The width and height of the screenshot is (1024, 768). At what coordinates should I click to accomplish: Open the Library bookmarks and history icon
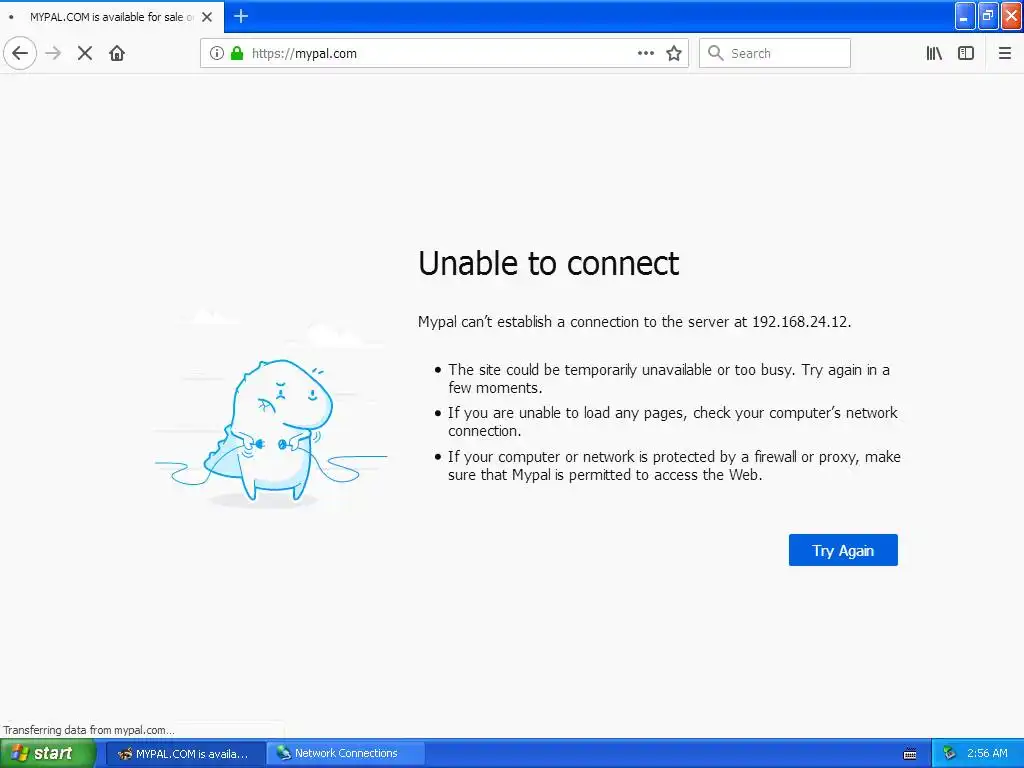coord(935,53)
